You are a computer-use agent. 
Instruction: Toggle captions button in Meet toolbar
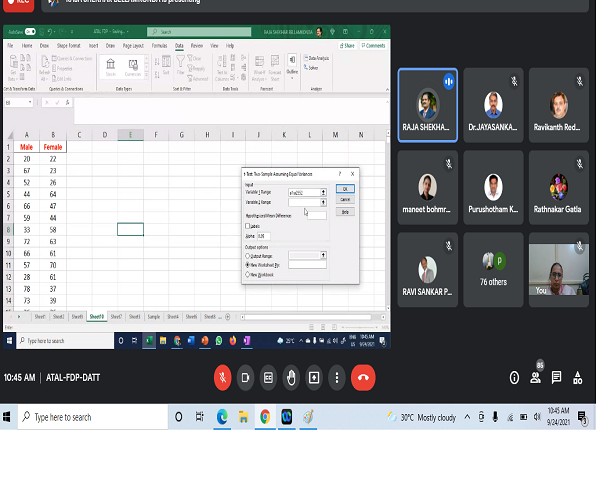pyautogui.click(x=268, y=378)
